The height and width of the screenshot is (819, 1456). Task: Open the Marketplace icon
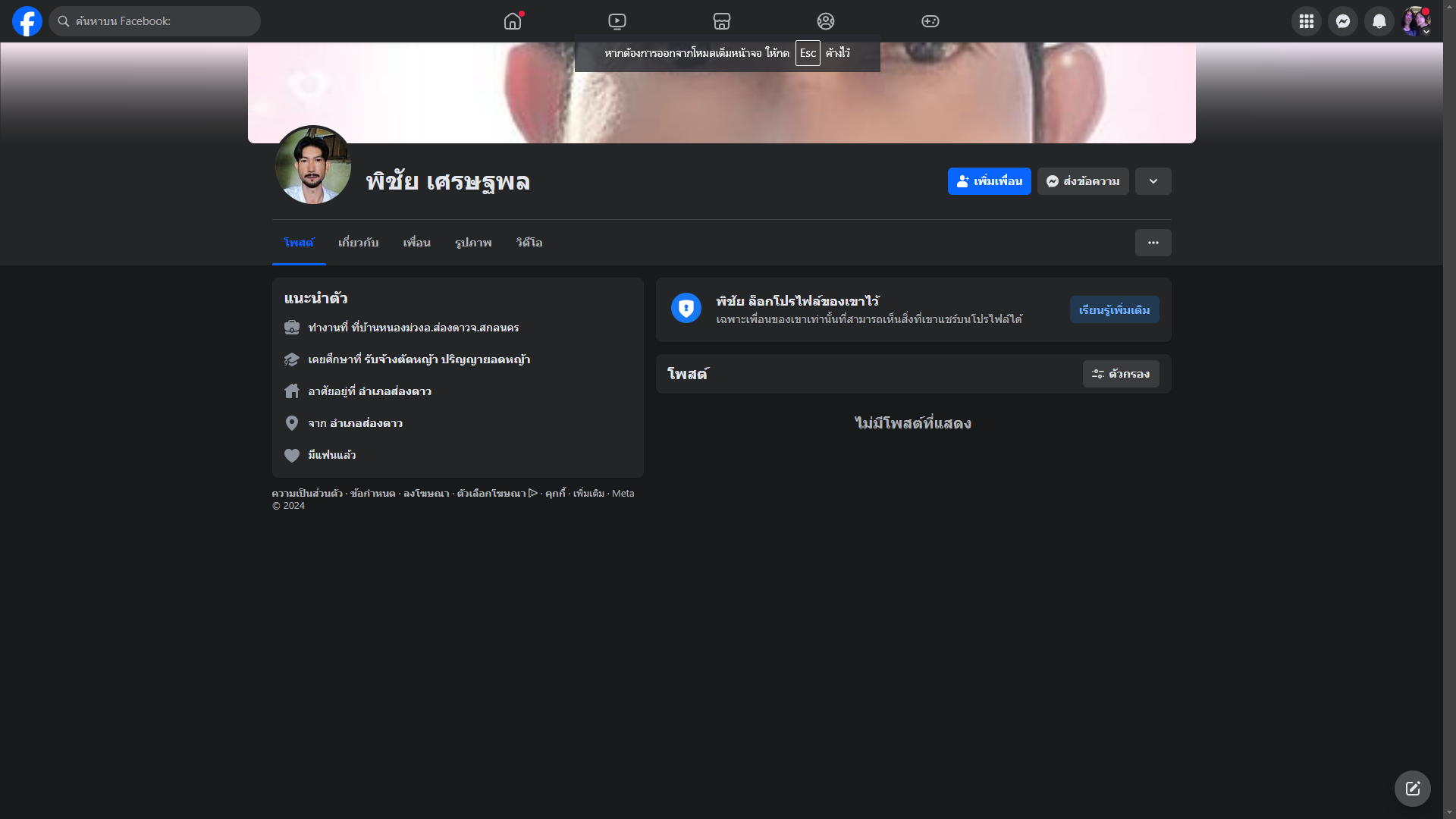click(722, 21)
